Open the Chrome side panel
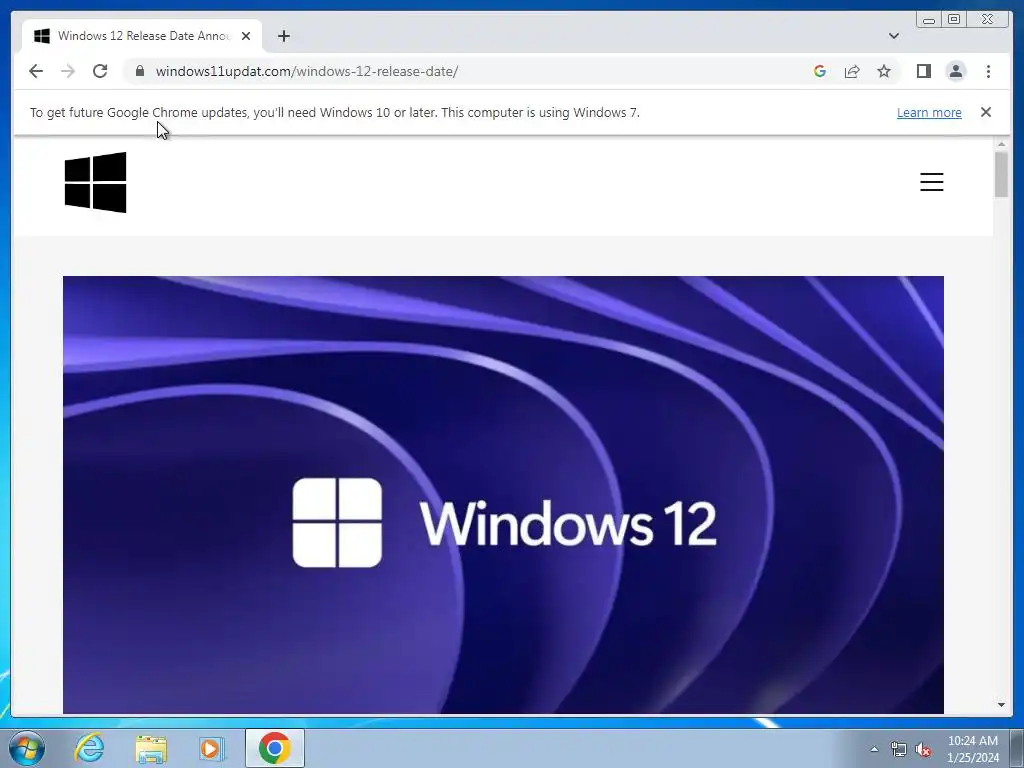 923,71
